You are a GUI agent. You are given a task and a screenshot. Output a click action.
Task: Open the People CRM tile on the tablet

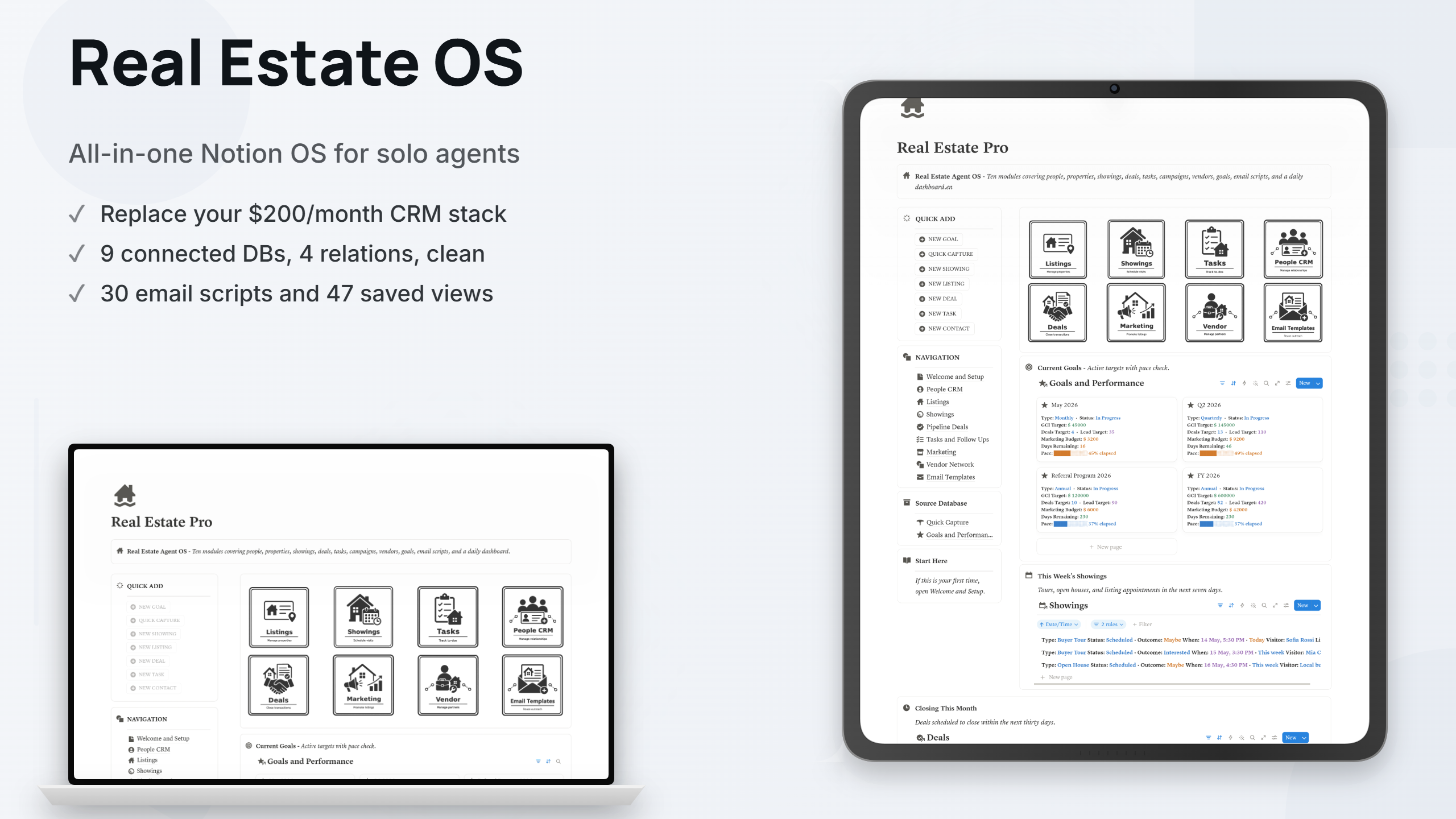click(1293, 249)
